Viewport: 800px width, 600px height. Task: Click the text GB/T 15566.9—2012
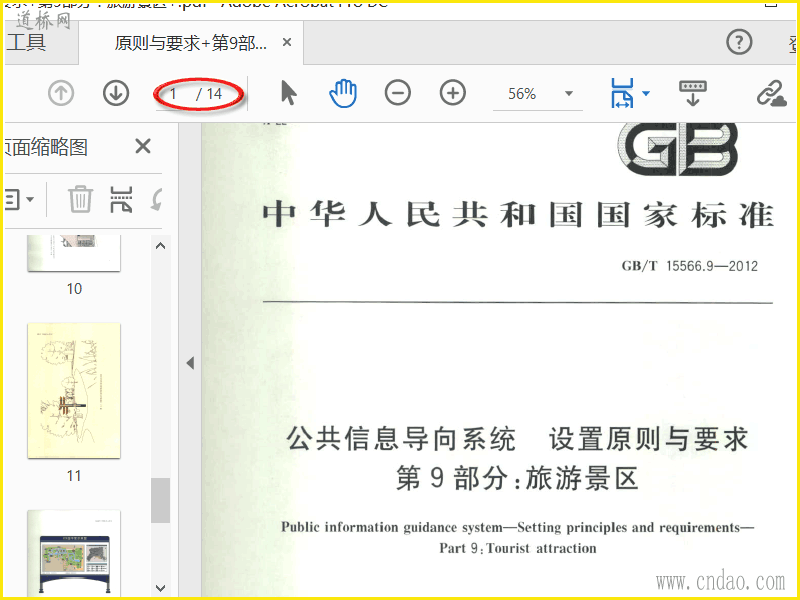pos(689,266)
